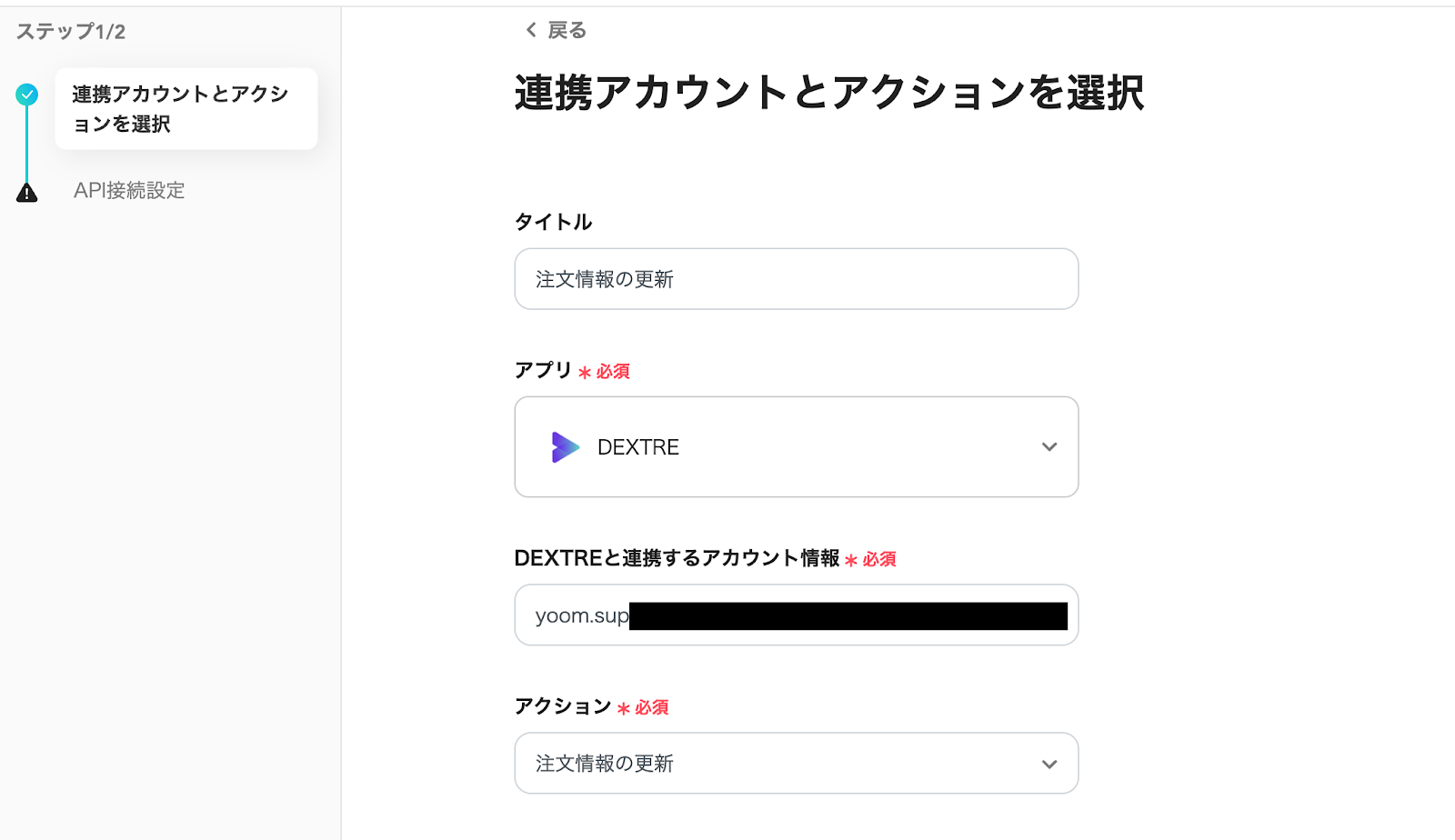Image resolution: width=1455 pixels, height=840 pixels.
Task: Click the ステップ1/2 step indicator text
Action: pyautogui.click(x=71, y=32)
